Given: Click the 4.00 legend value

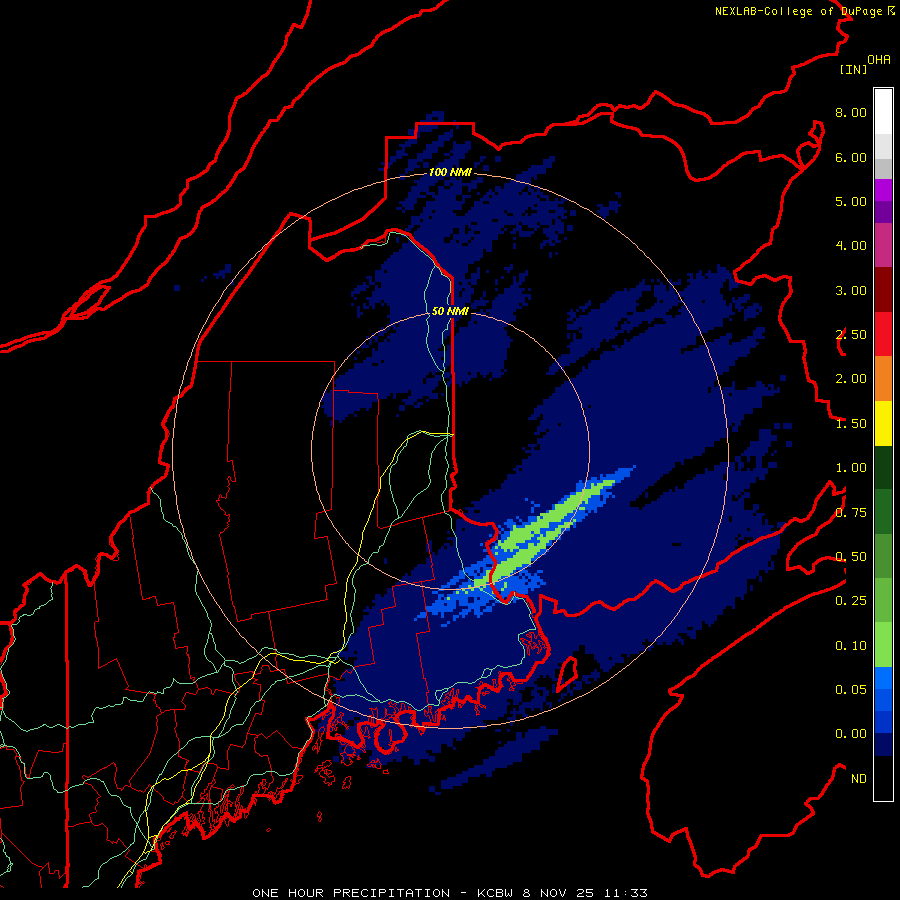Looking at the screenshot, I should coord(851,246).
